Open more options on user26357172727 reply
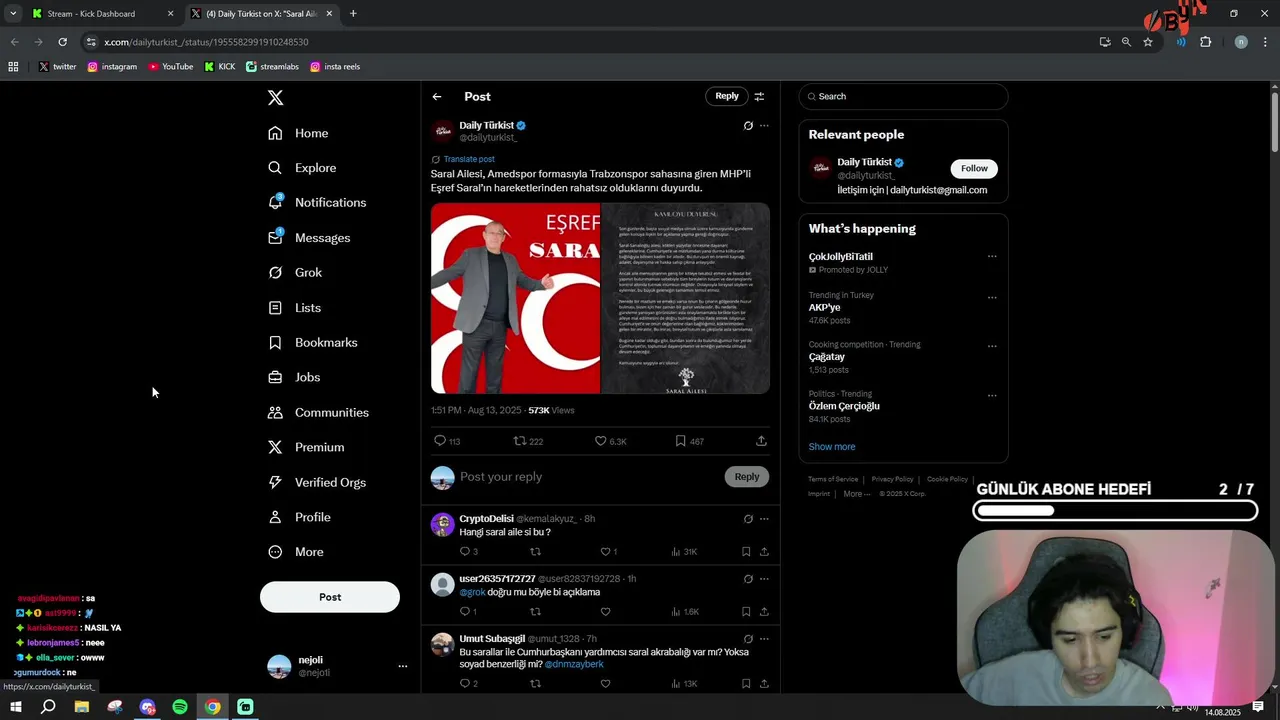Viewport: 1280px width, 720px height. (764, 579)
